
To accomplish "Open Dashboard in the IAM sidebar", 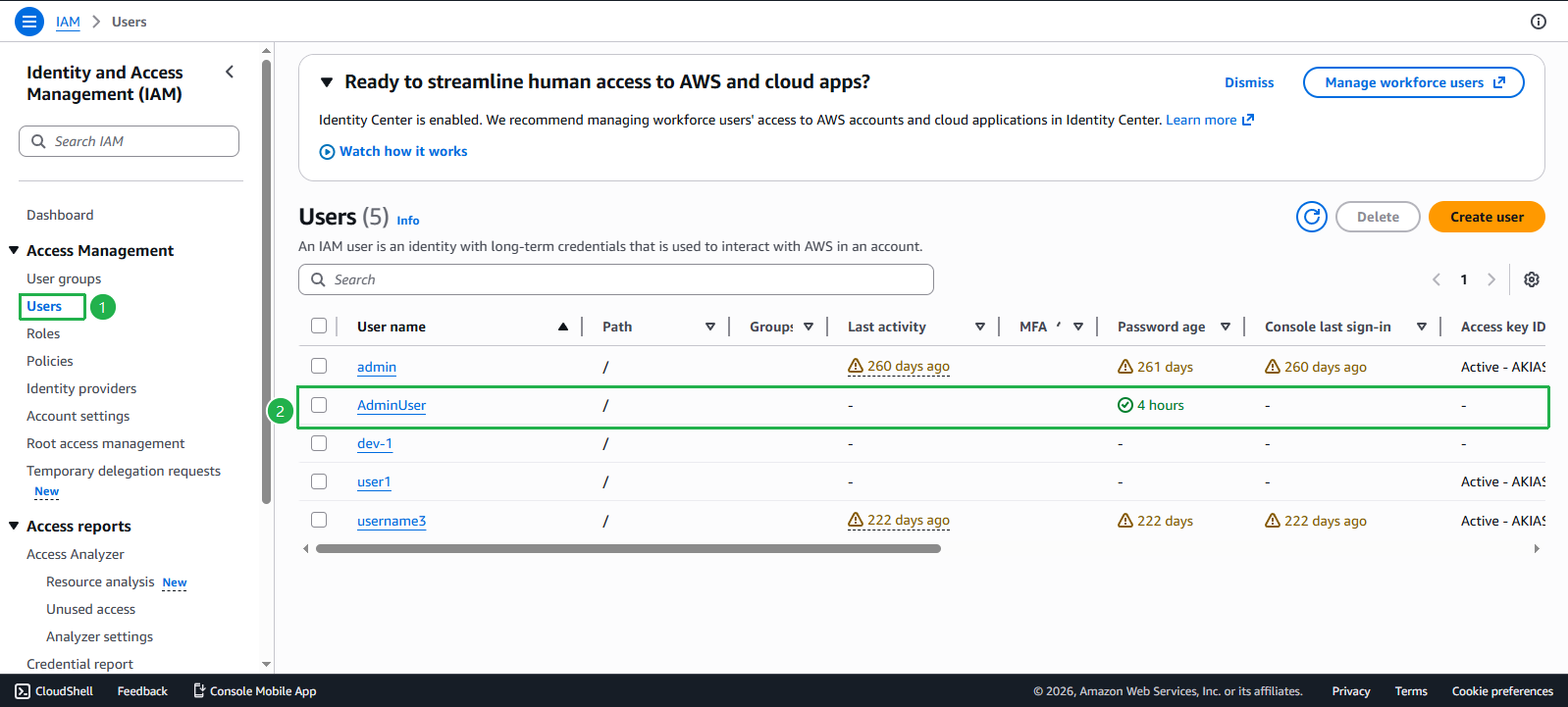I will click(60, 215).
